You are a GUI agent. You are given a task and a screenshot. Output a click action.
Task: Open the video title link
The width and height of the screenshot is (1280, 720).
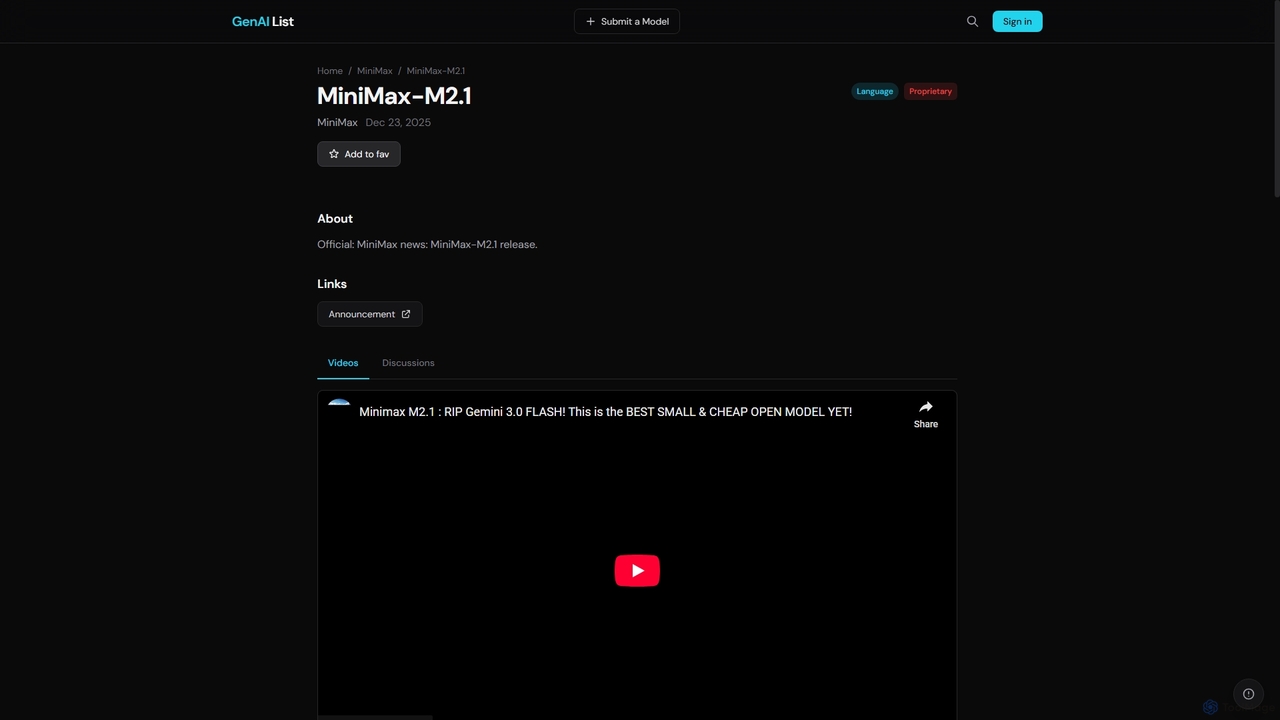coord(605,412)
